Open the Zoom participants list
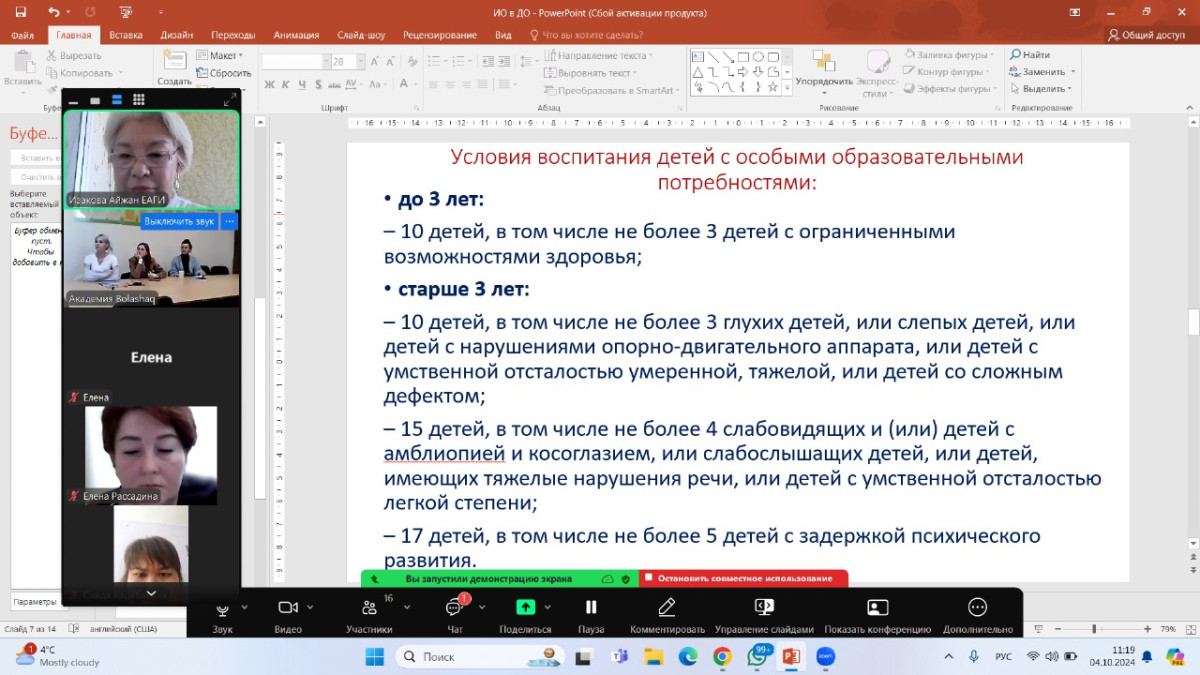The width and height of the screenshot is (1200, 675). coord(369,608)
